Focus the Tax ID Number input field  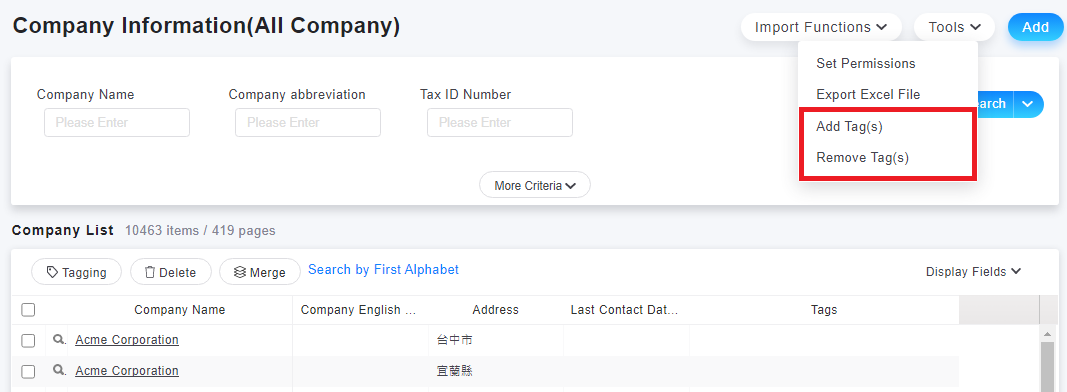[499, 122]
